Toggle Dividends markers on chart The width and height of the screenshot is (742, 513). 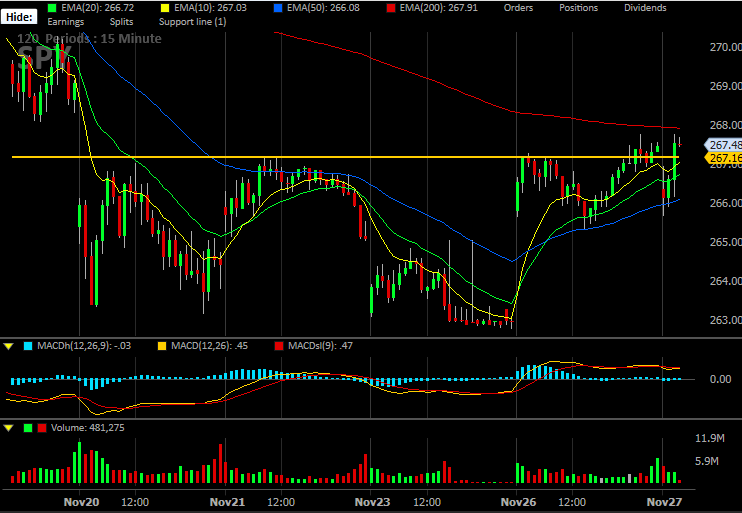(x=645, y=8)
